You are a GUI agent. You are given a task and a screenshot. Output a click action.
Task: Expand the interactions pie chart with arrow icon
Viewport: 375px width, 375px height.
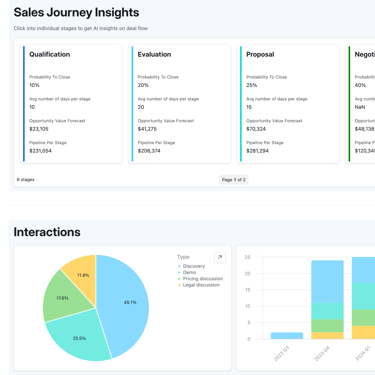click(x=220, y=257)
